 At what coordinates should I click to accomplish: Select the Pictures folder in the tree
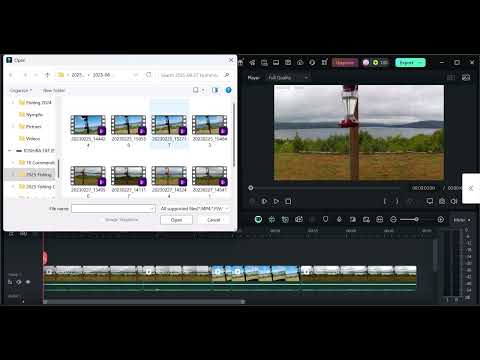(30, 126)
